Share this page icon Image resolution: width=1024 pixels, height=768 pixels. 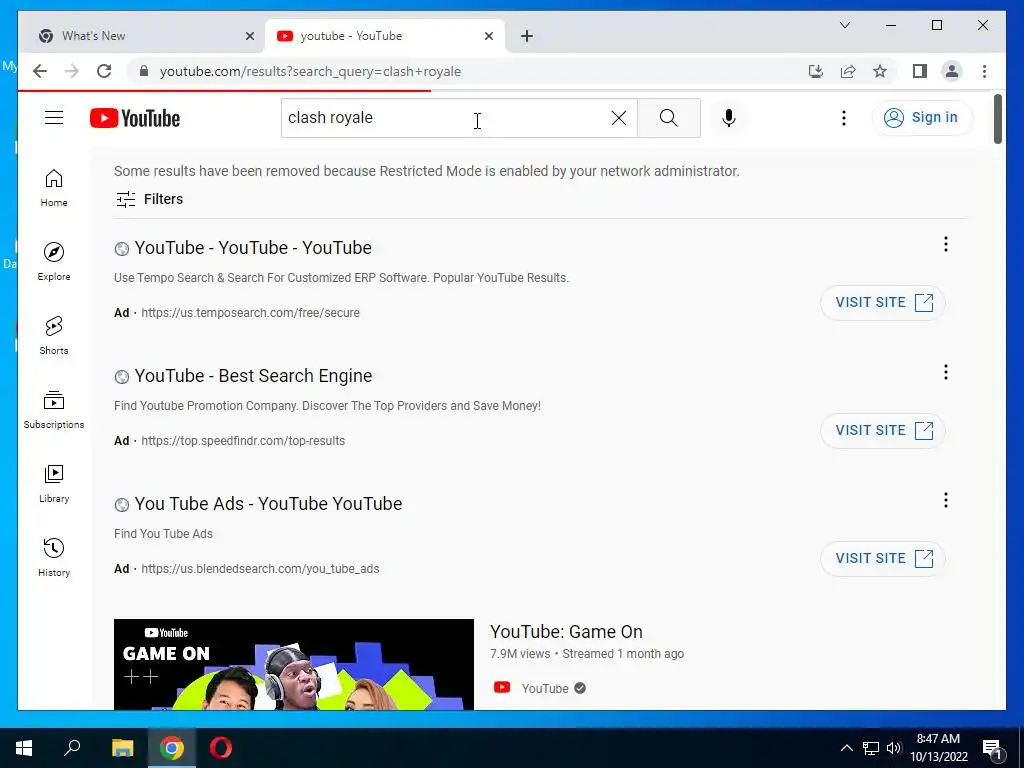tap(848, 71)
